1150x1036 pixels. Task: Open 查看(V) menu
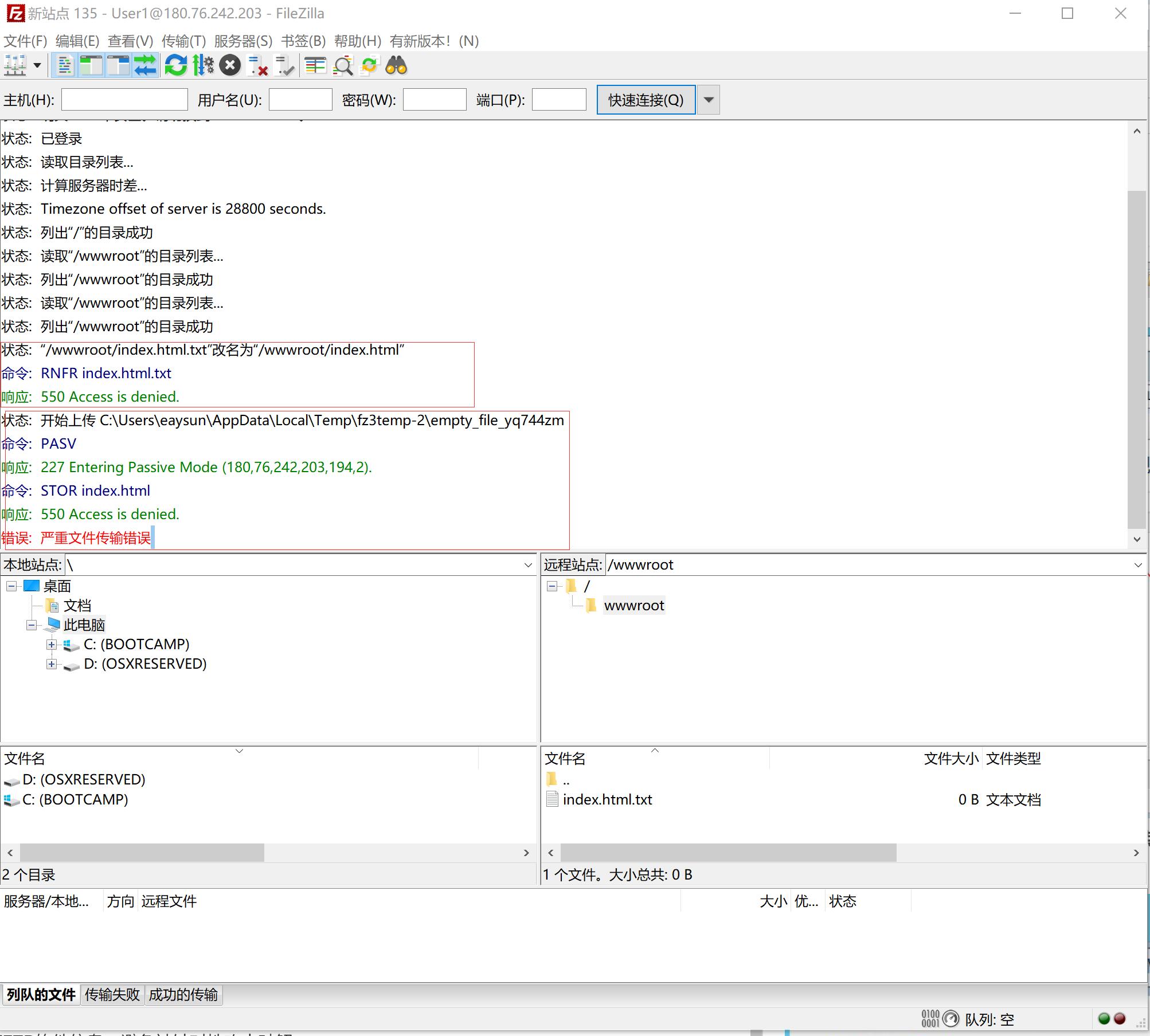click(x=130, y=41)
